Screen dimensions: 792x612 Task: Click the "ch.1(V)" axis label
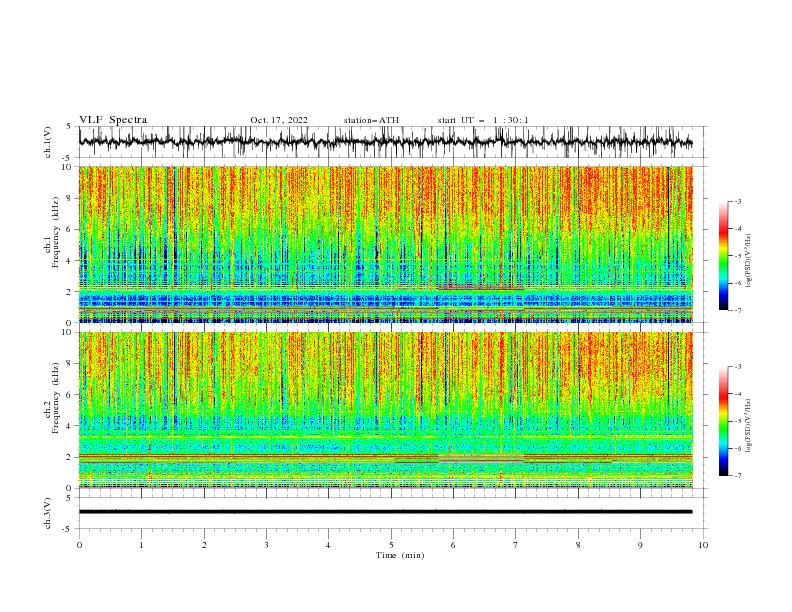click(48, 142)
